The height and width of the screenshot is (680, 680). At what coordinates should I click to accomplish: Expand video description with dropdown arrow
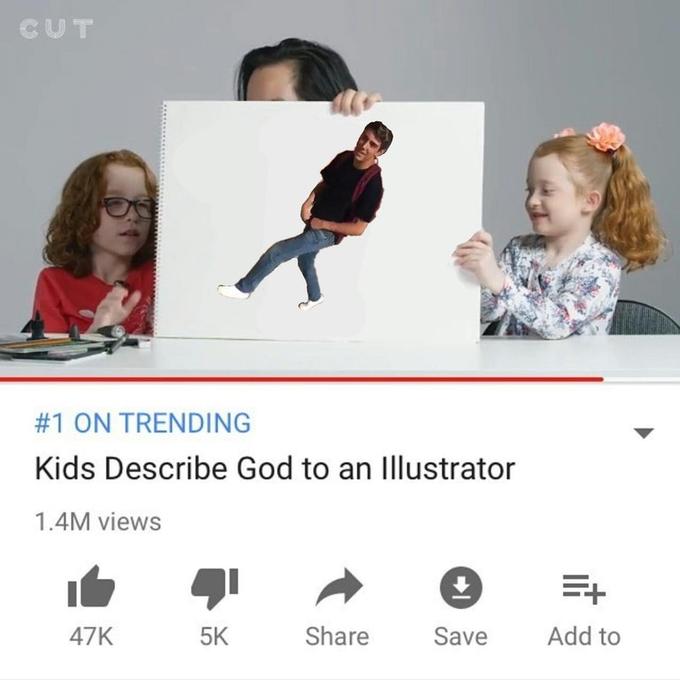click(644, 433)
